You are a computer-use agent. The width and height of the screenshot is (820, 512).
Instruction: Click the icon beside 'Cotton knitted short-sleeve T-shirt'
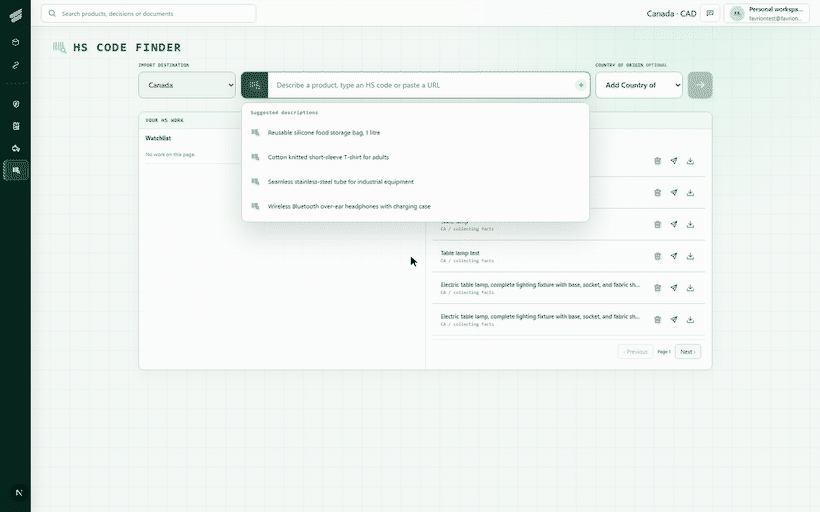[x=255, y=157]
